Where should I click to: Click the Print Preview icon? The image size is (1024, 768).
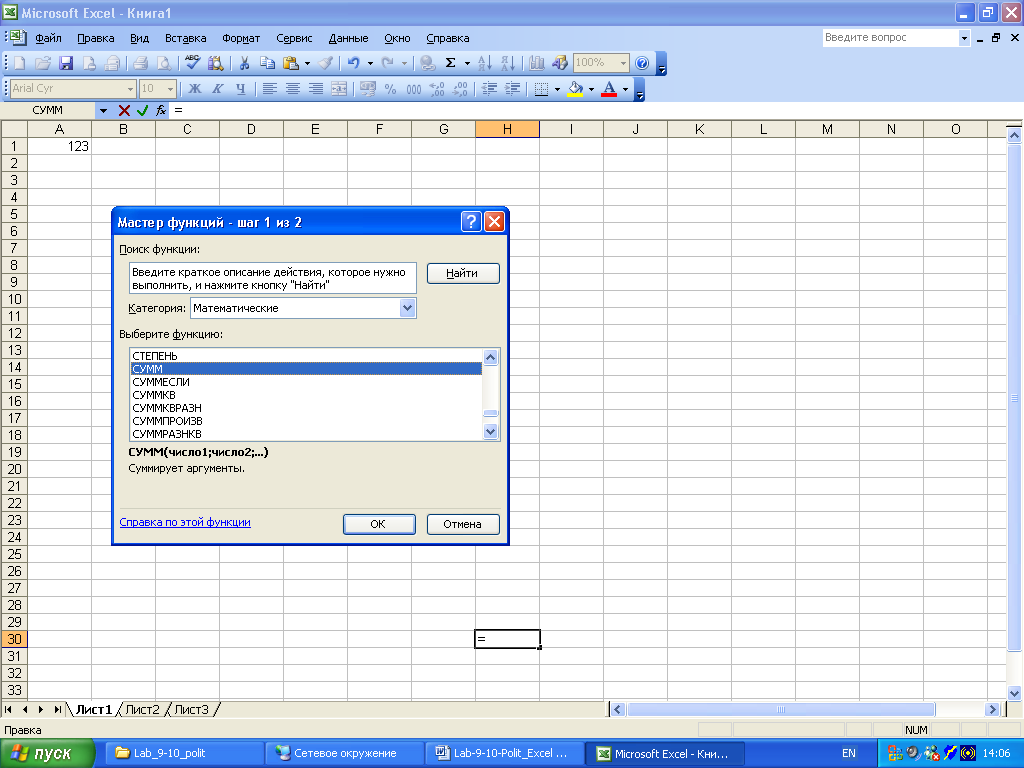(x=164, y=63)
